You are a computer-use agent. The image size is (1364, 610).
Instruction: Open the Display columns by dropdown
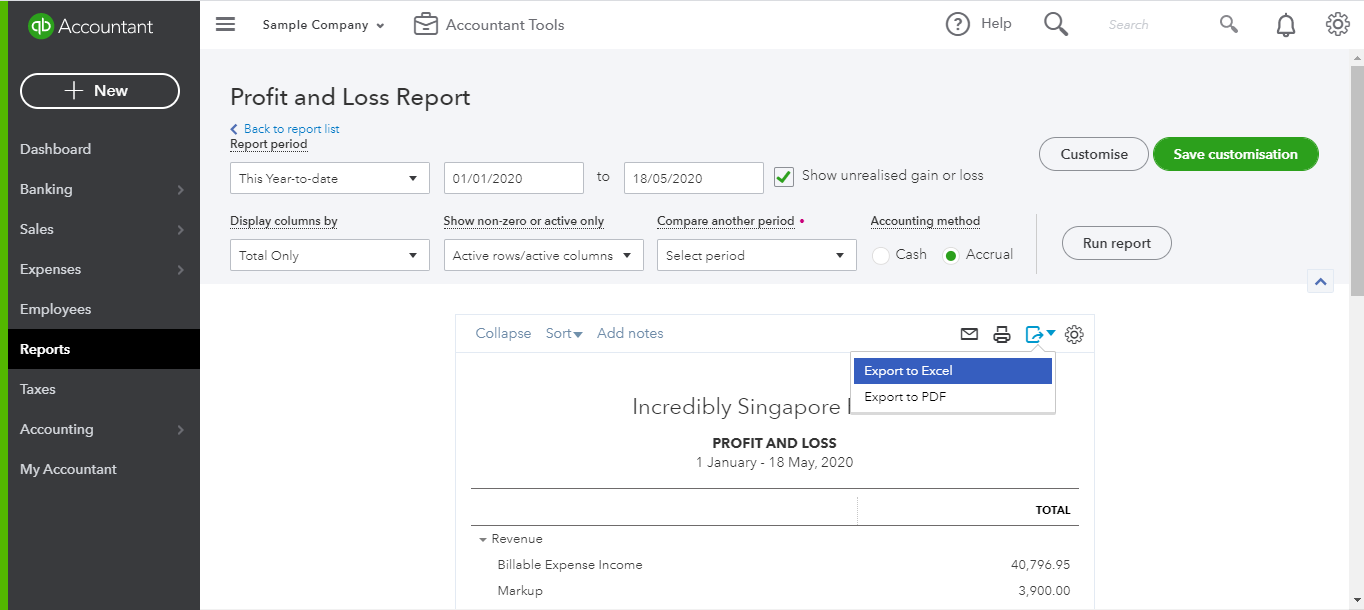tap(329, 256)
